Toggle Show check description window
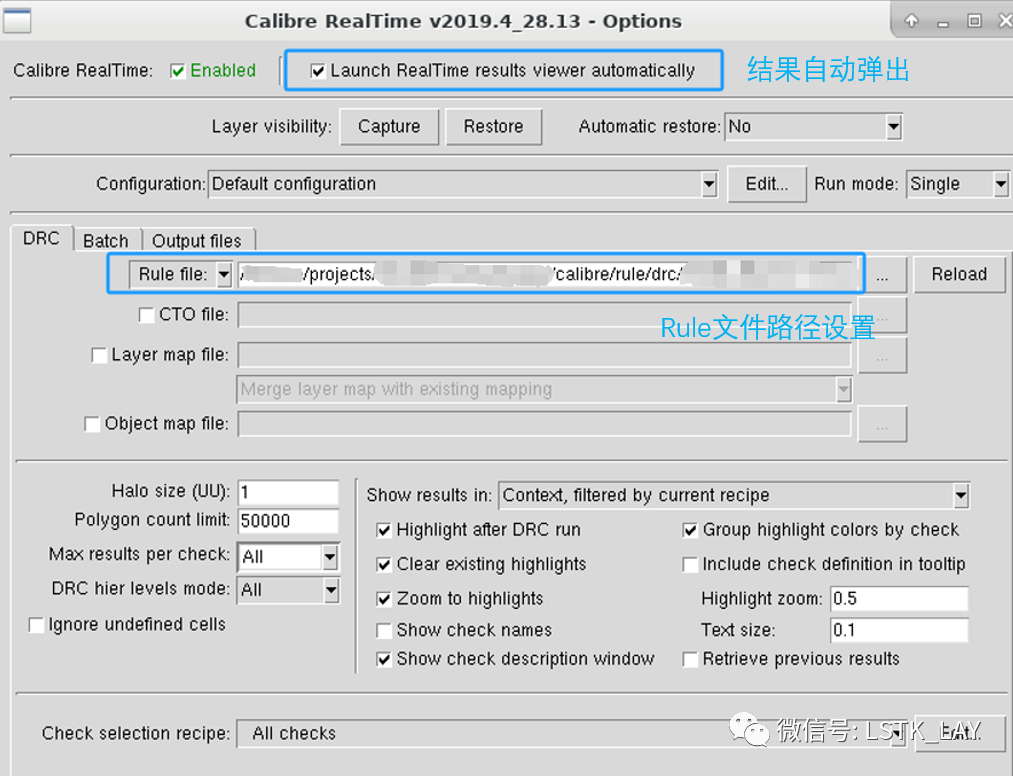 click(x=384, y=659)
